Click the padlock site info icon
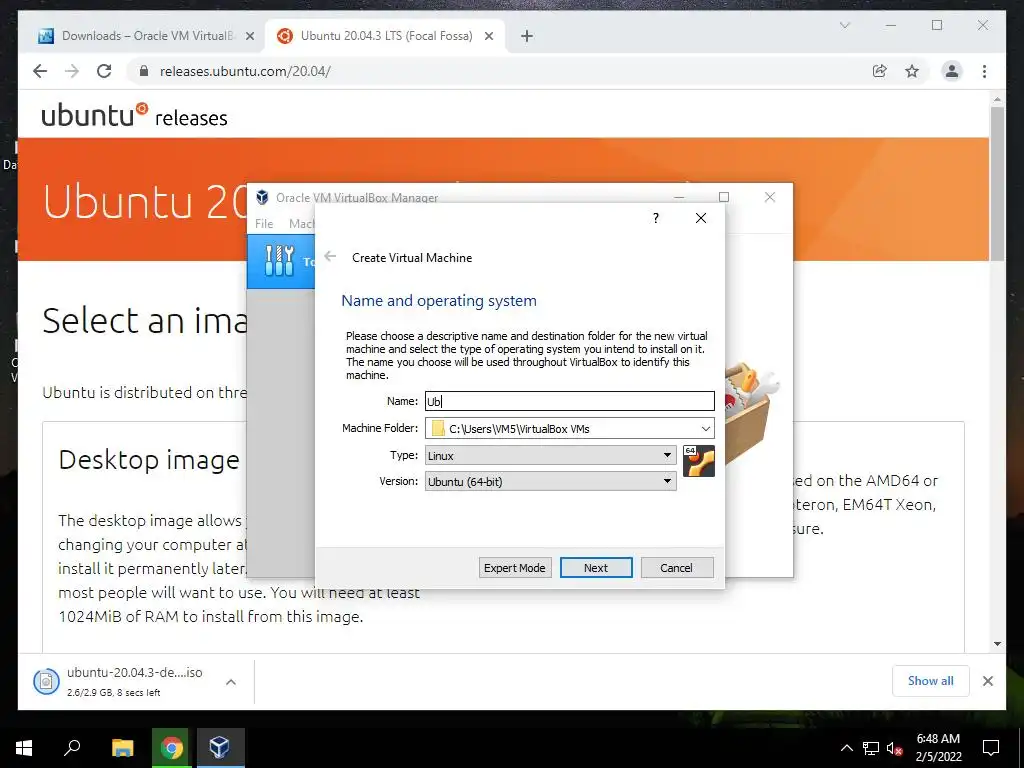This screenshot has width=1024, height=768. [144, 71]
